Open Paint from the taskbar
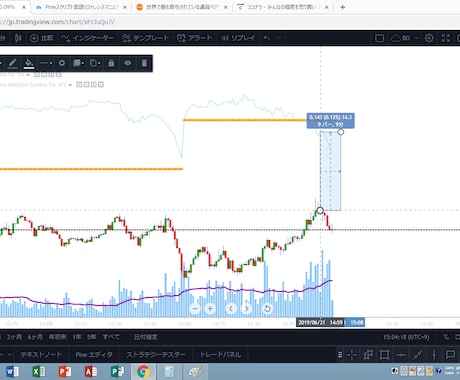The width and height of the screenshot is (460, 380). click(x=196, y=372)
